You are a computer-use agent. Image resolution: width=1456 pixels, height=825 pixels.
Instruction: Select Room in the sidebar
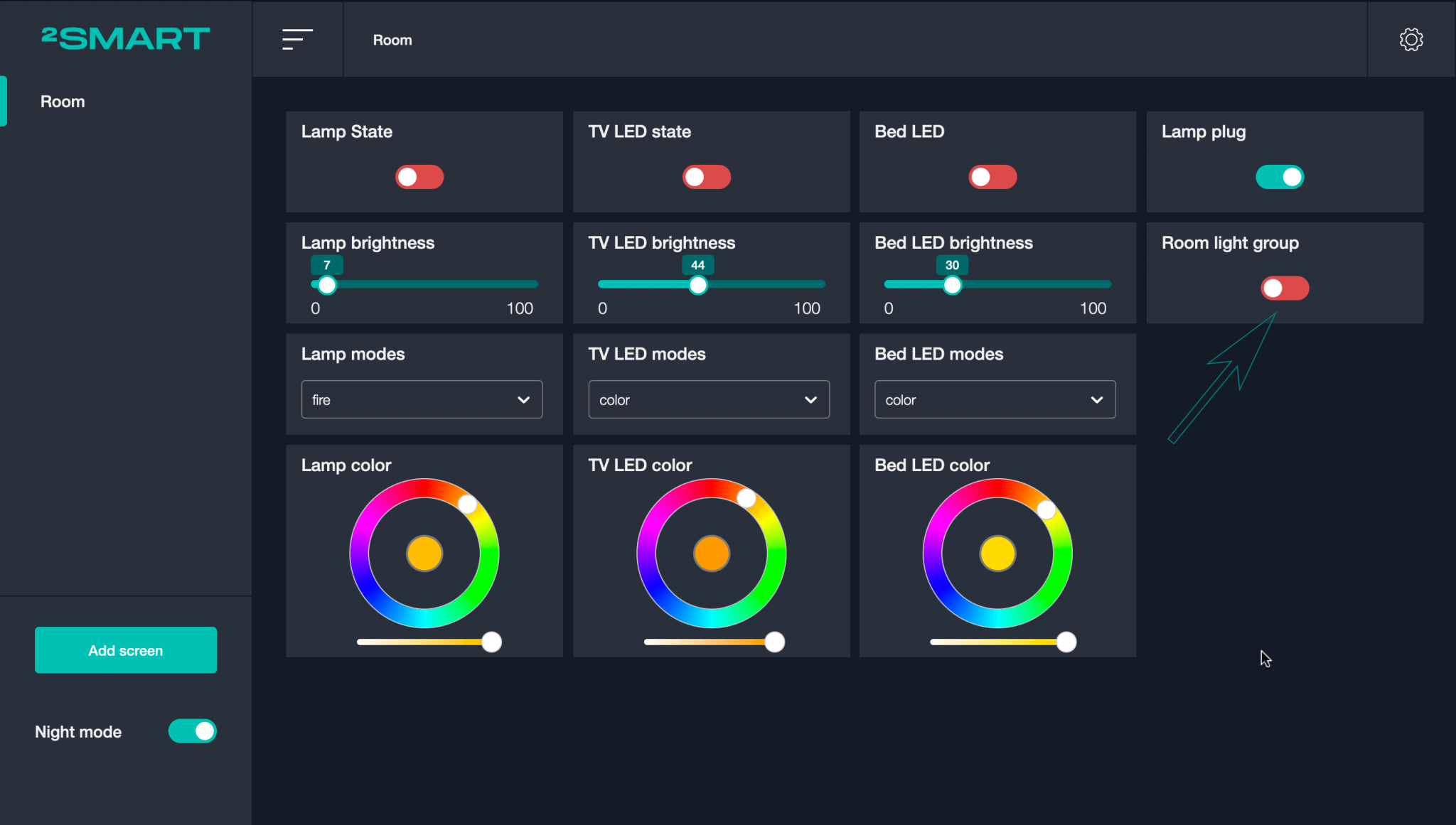63,101
